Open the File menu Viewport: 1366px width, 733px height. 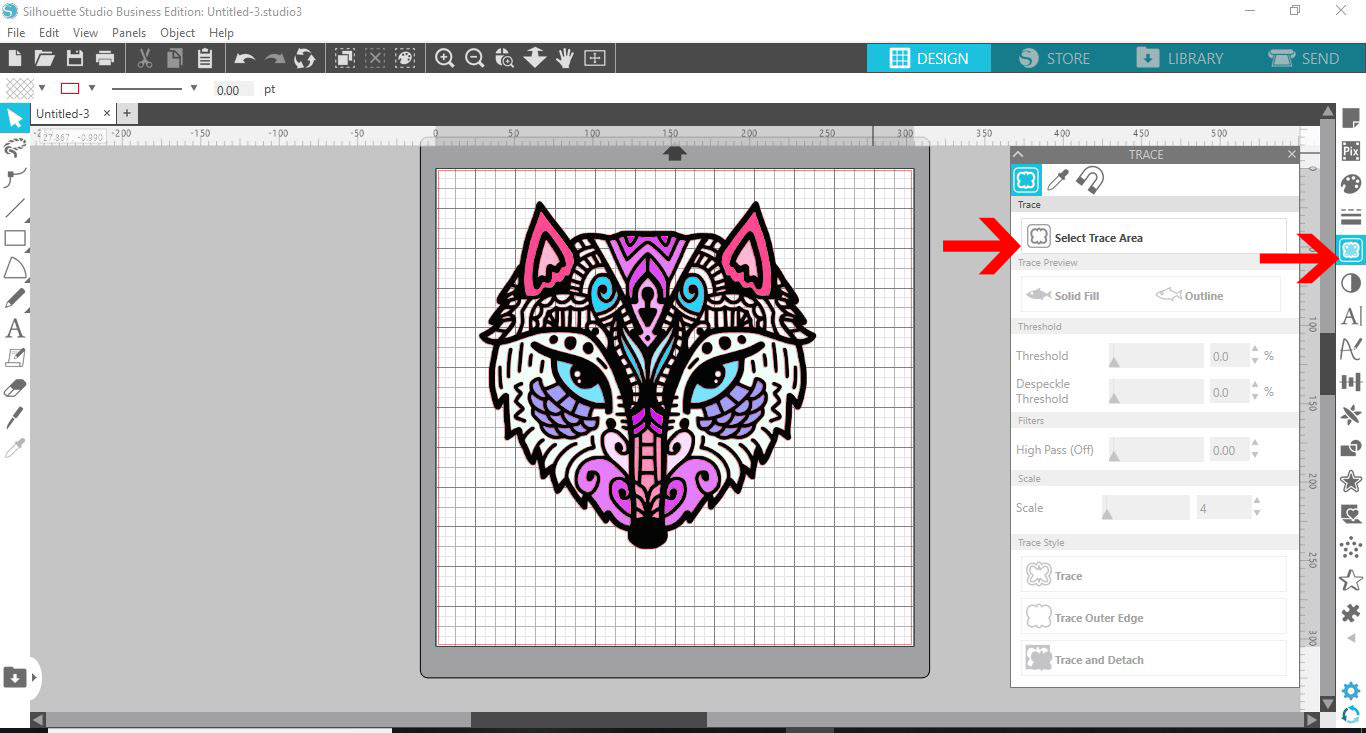click(x=16, y=33)
